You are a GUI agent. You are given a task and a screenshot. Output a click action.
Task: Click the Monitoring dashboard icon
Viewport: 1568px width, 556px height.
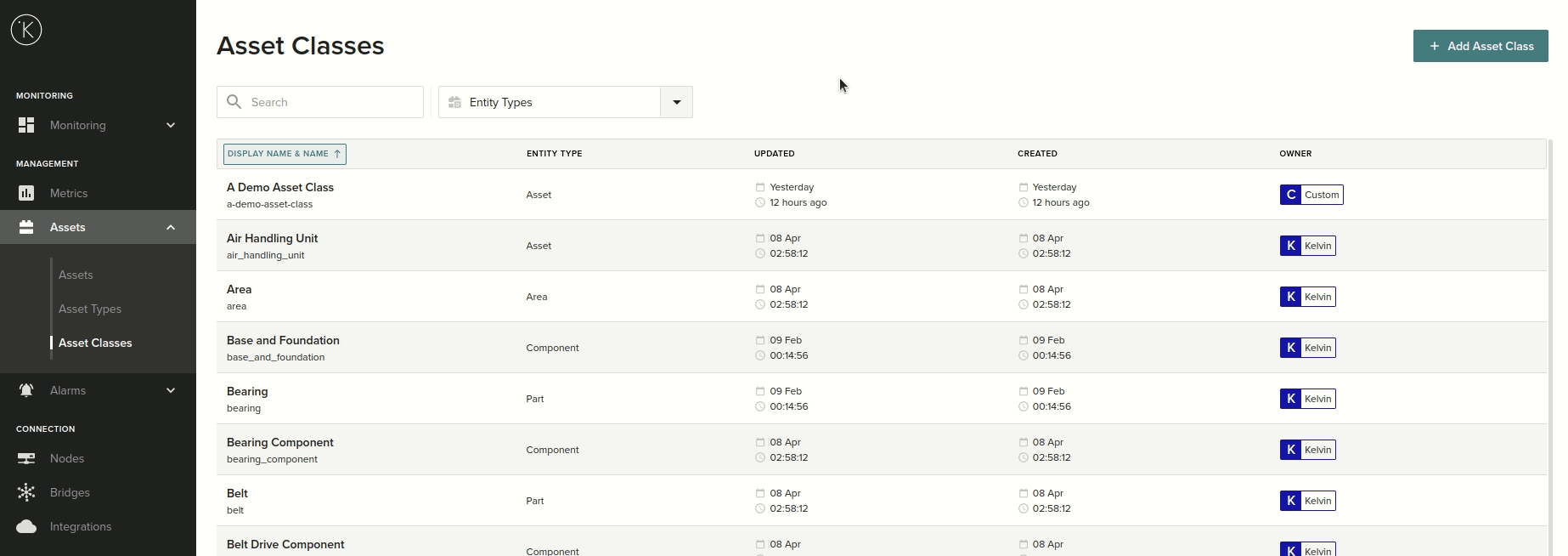[x=26, y=125]
